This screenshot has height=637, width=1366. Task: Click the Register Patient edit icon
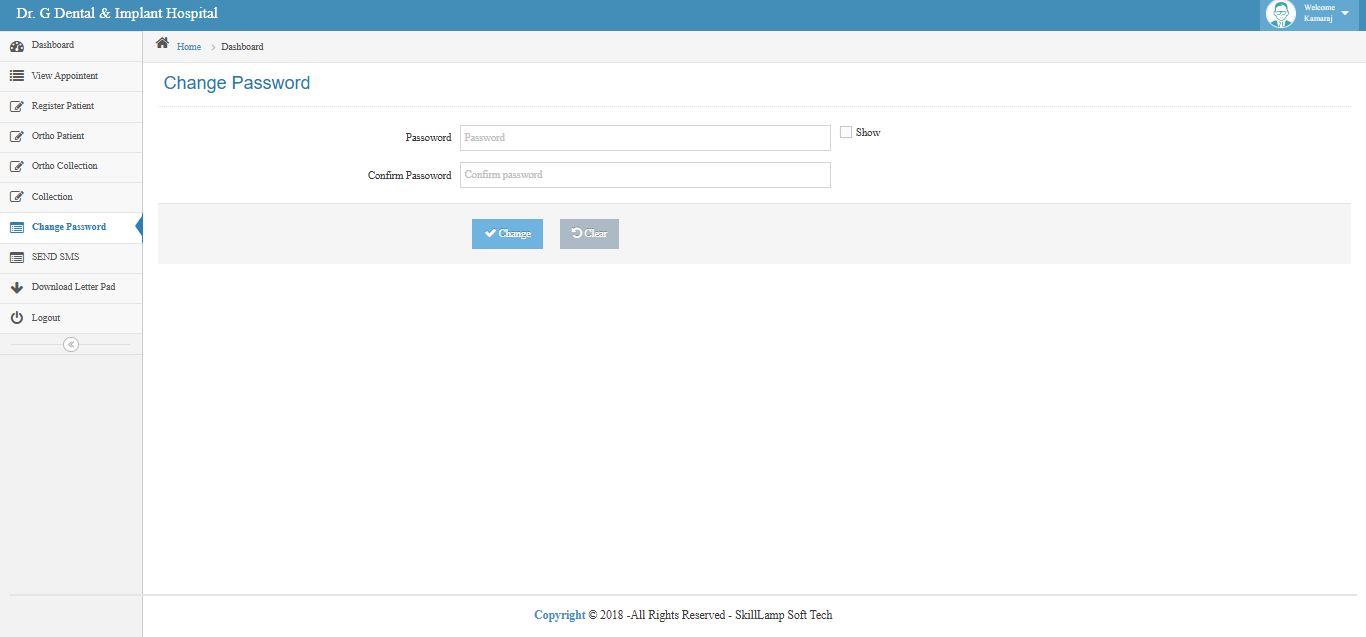[16, 106]
